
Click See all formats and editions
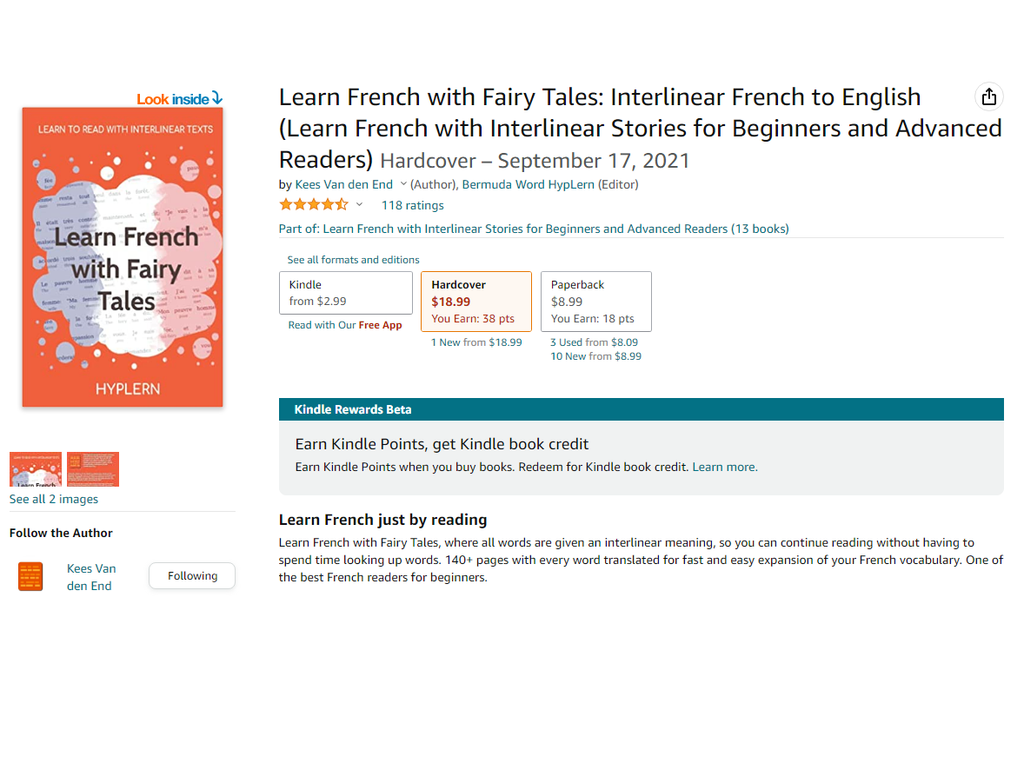[353, 260]
